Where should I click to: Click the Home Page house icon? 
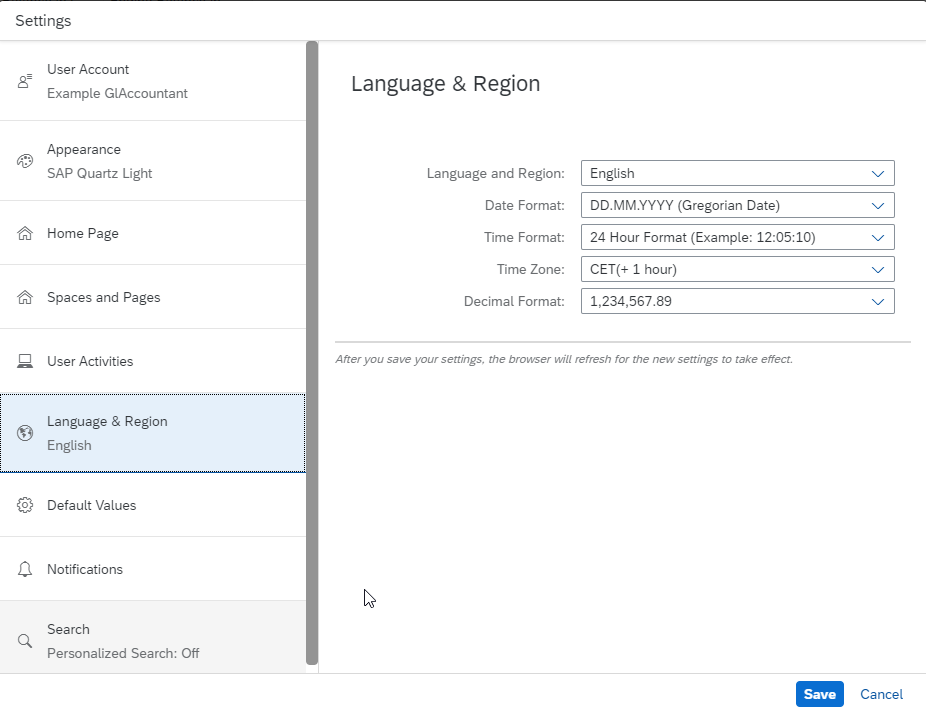pyautogui.click(x=25, y=233)
